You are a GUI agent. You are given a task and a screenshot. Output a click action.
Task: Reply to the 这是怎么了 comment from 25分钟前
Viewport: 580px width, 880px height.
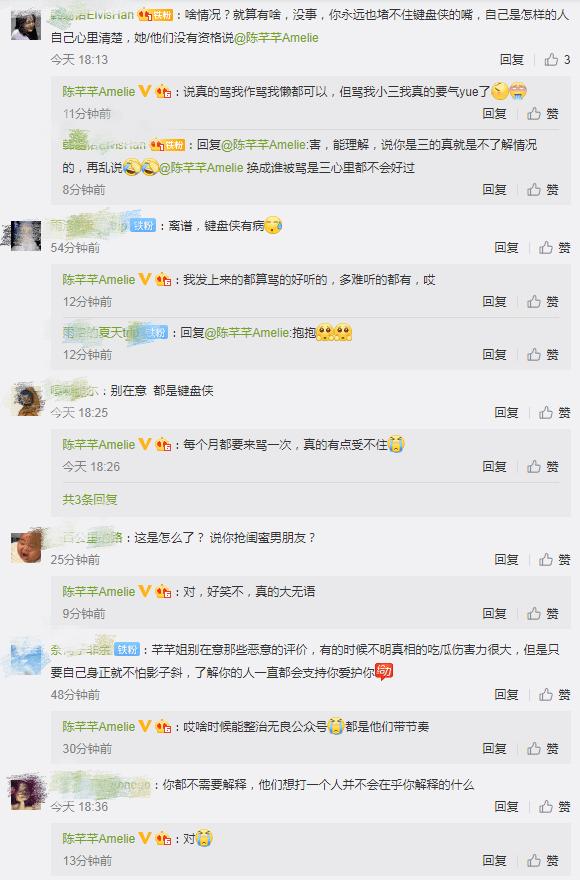(506, 560)
